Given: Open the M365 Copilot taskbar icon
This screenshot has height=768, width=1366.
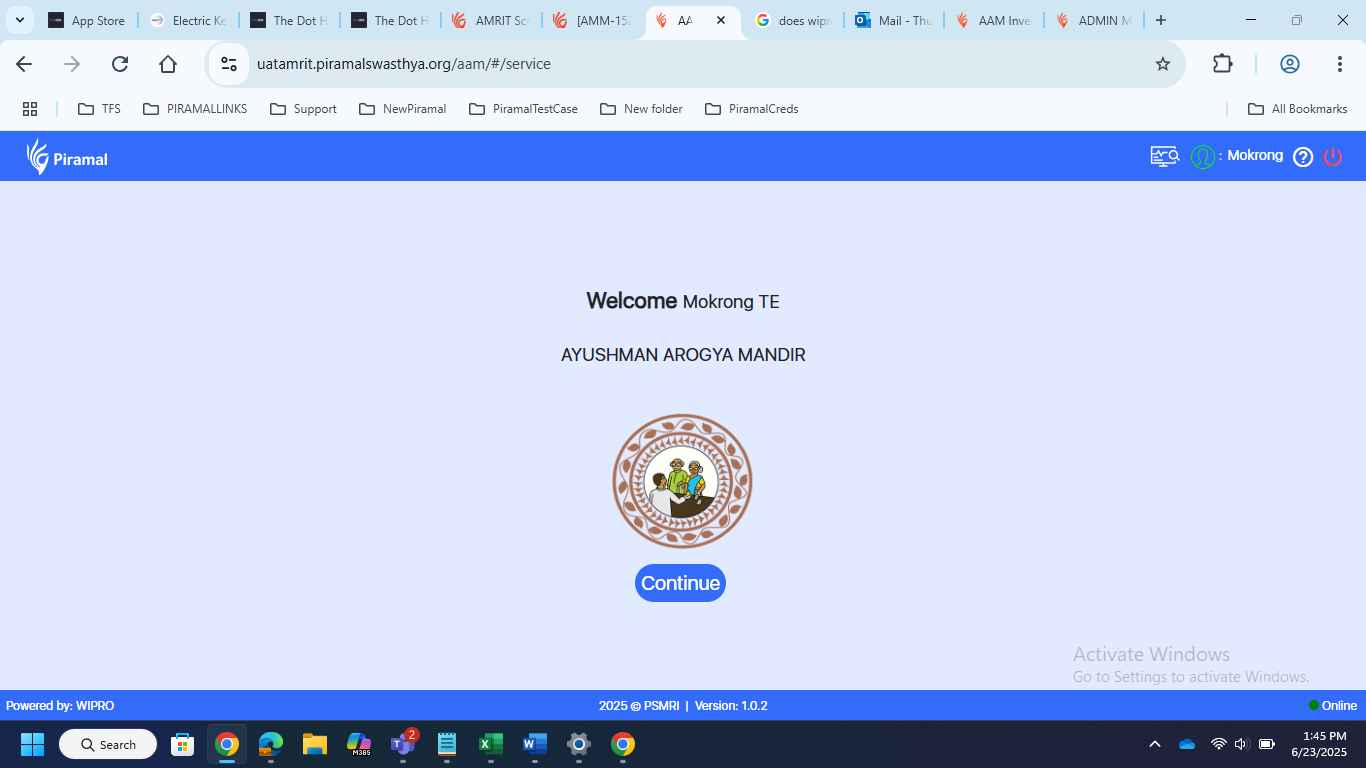Looking at the screenshot, I should point(359,744).
